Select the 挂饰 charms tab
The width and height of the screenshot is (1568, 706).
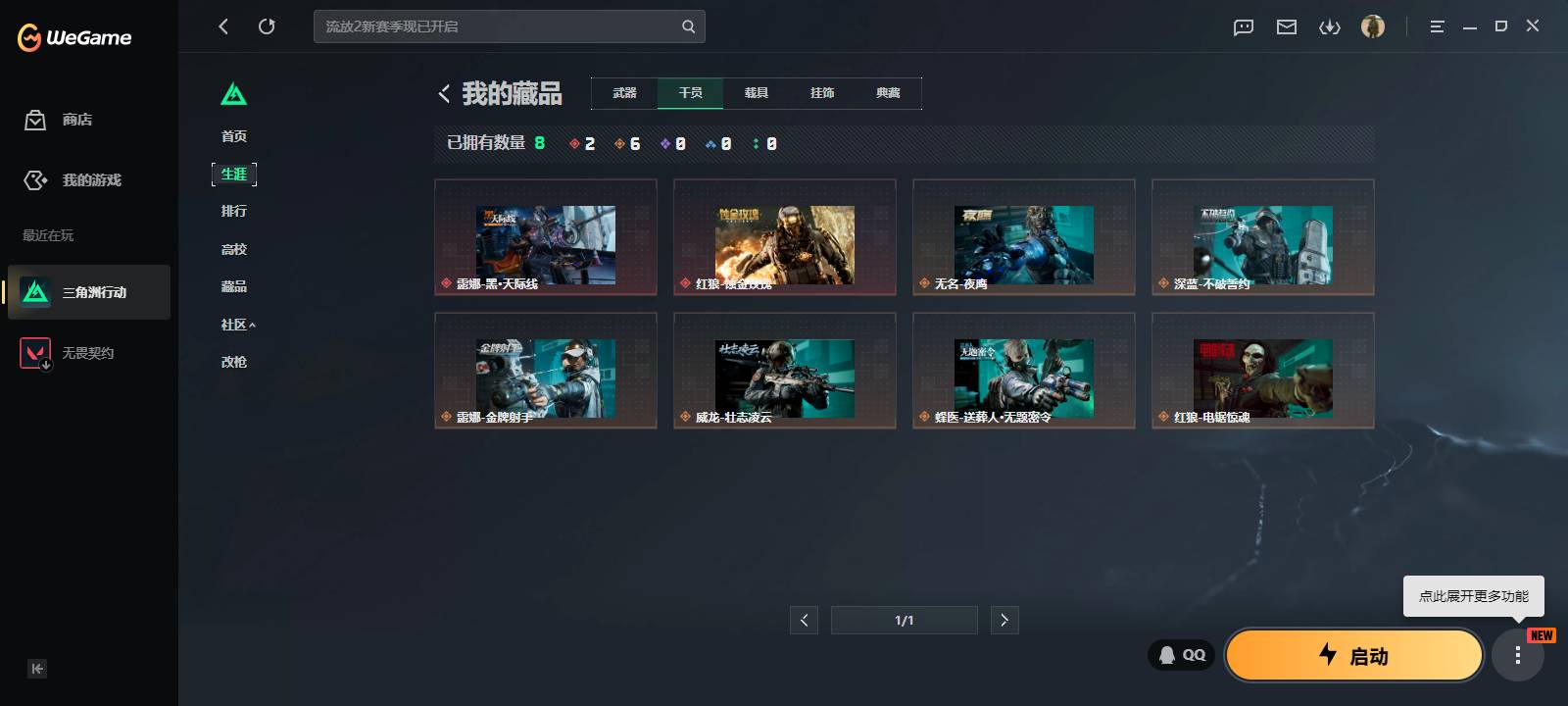click(822, 93)
